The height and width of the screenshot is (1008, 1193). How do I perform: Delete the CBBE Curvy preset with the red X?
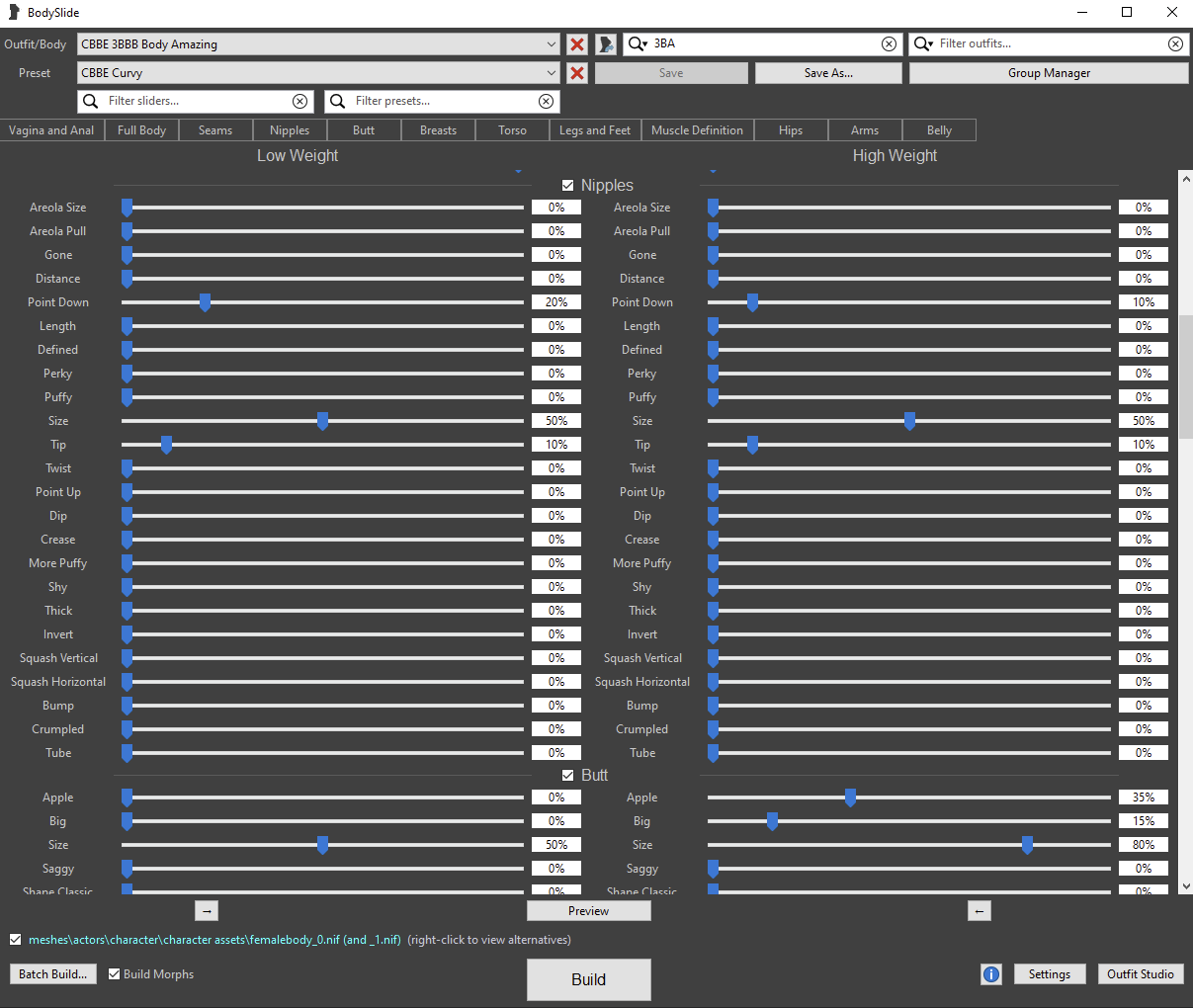577,73
